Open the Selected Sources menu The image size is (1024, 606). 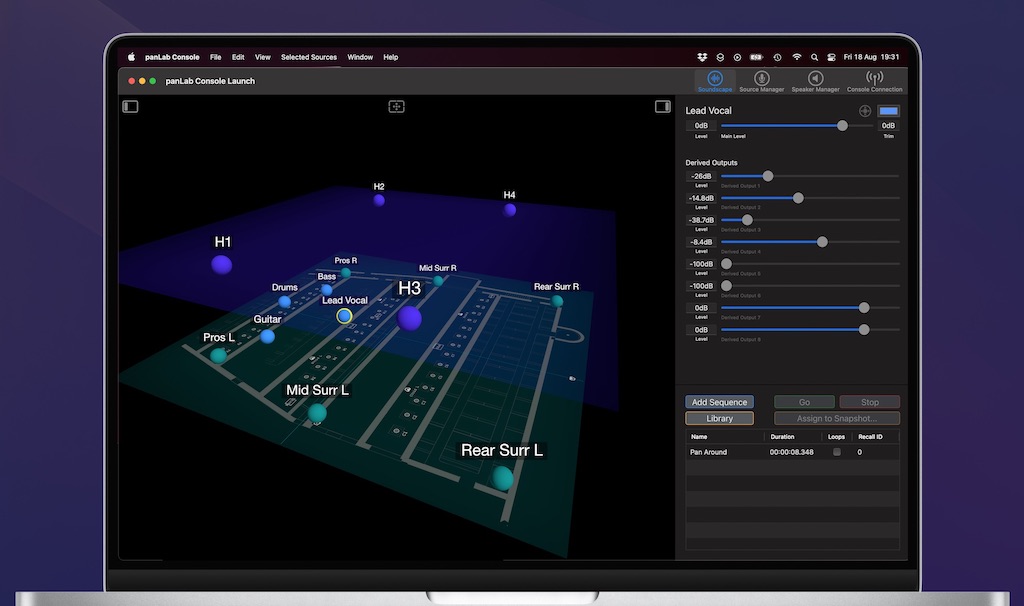[308, 57]
